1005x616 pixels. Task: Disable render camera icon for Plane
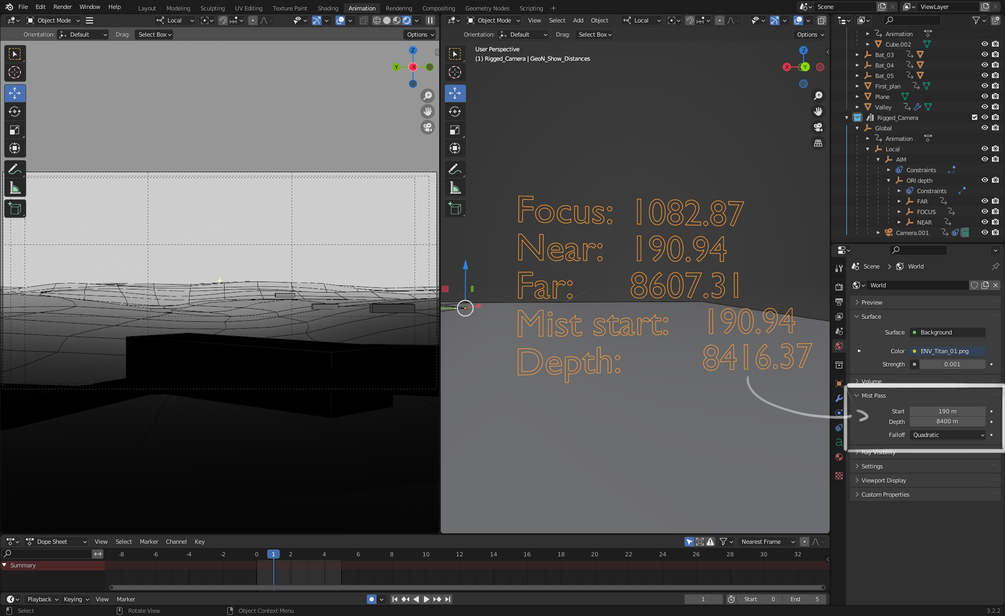click(x=995, y=97)
